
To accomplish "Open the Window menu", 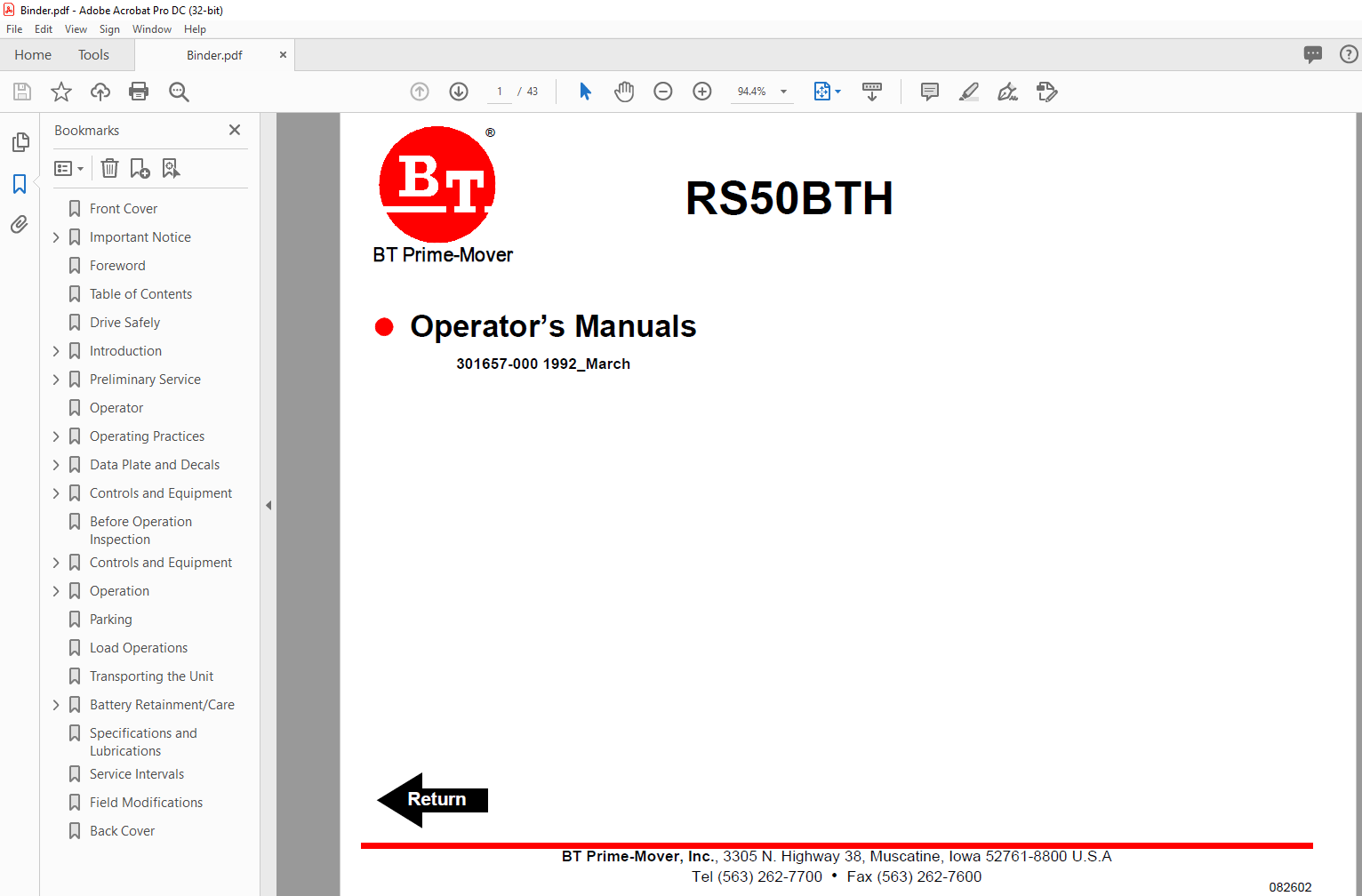I will (x=152, y=29).
